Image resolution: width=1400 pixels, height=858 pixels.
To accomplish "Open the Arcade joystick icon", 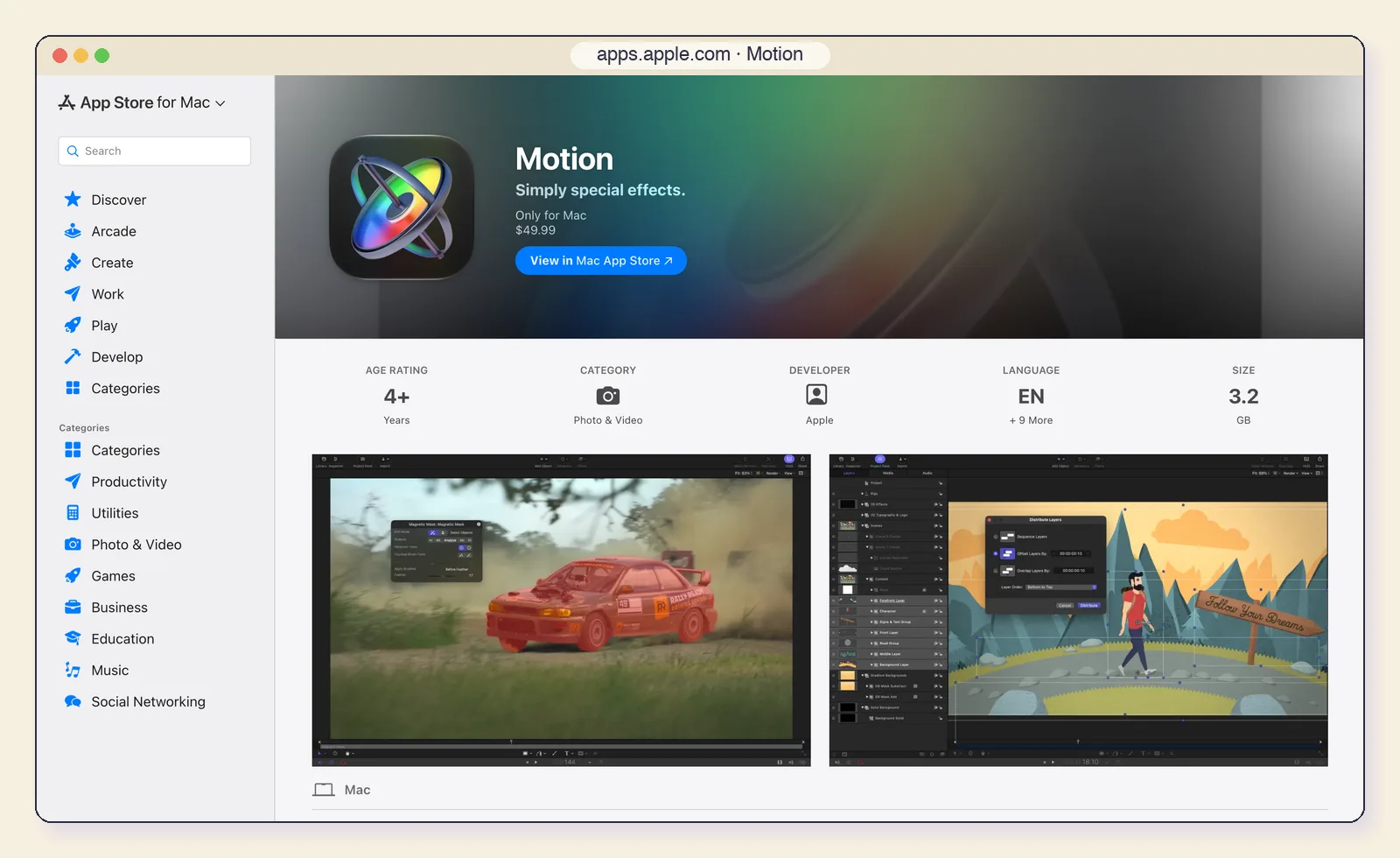I will (x=73, y=231).
